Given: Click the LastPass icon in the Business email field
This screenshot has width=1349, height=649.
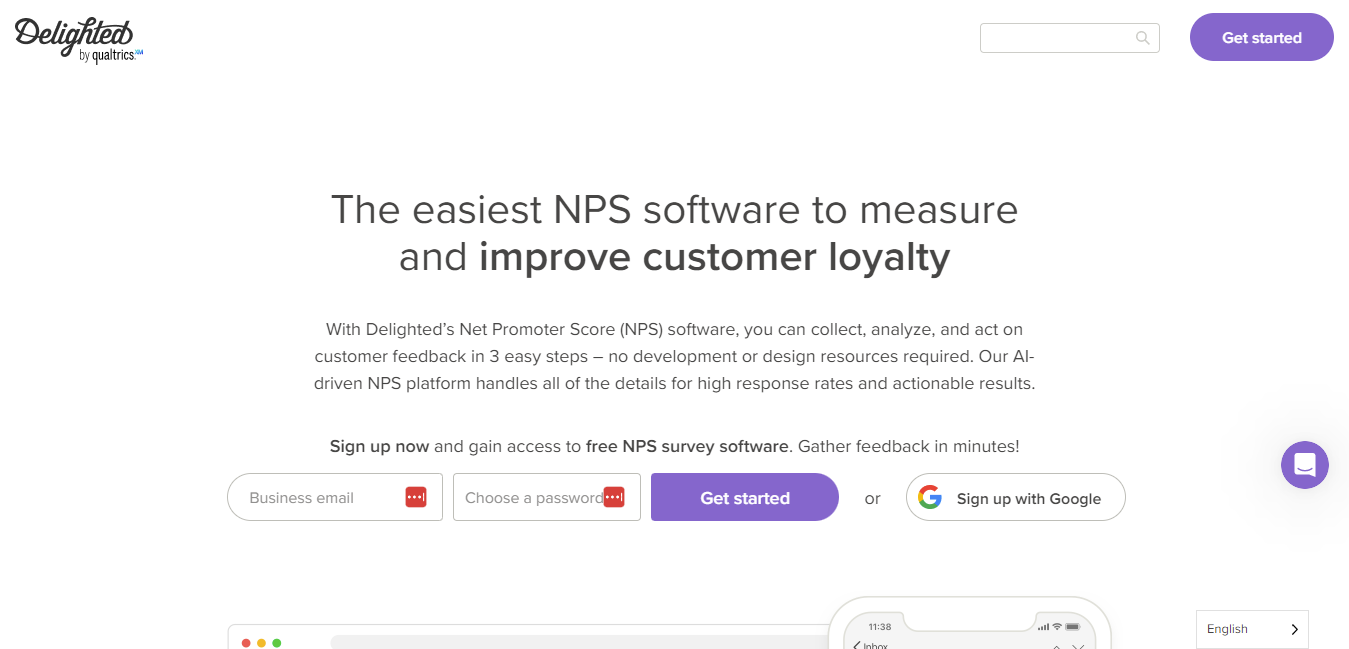Looking at the screenshot, I should click(415, 497).
